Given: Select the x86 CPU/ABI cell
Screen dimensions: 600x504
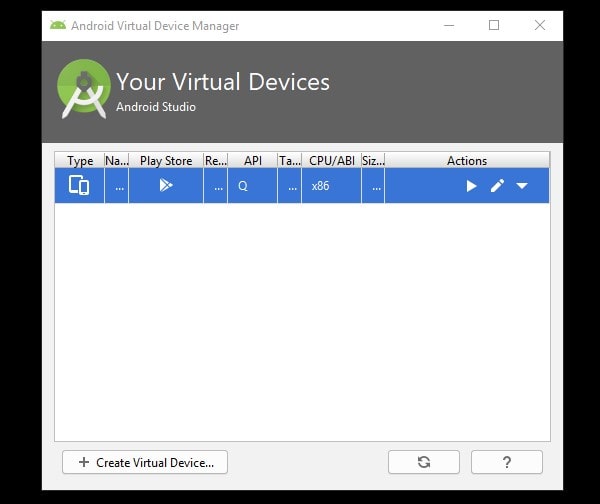Looking at the screenshot, I should (331, 186).
